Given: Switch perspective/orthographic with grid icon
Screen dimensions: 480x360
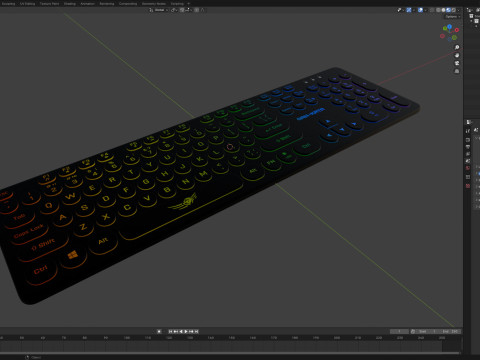Looking at the screenshot, I should tap(457, 71).
